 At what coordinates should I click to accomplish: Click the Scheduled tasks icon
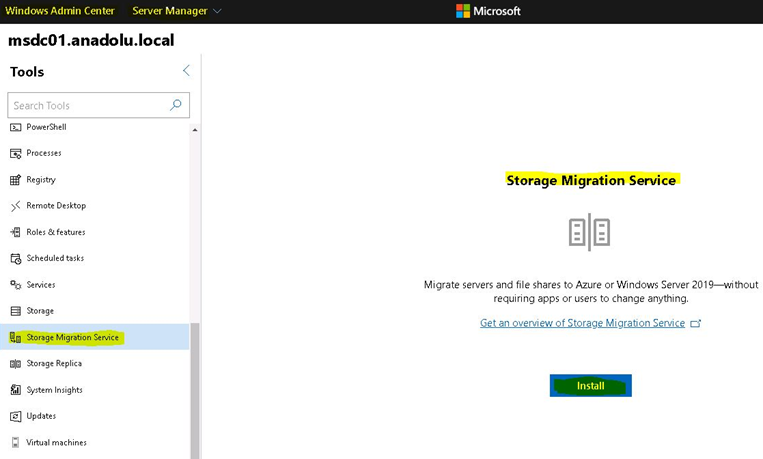tap(16, 258)
